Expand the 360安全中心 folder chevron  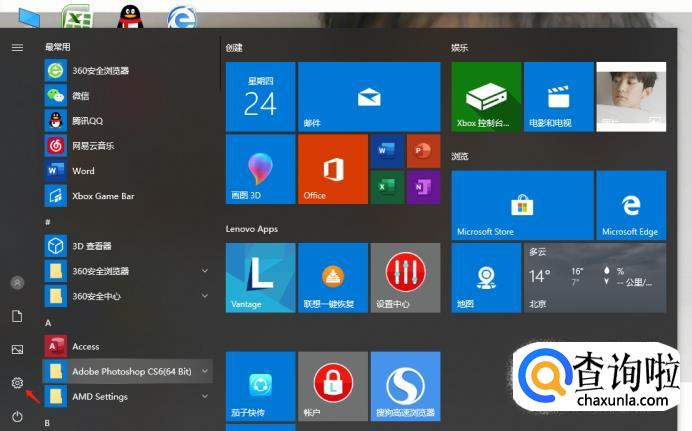tap(205, 296)
